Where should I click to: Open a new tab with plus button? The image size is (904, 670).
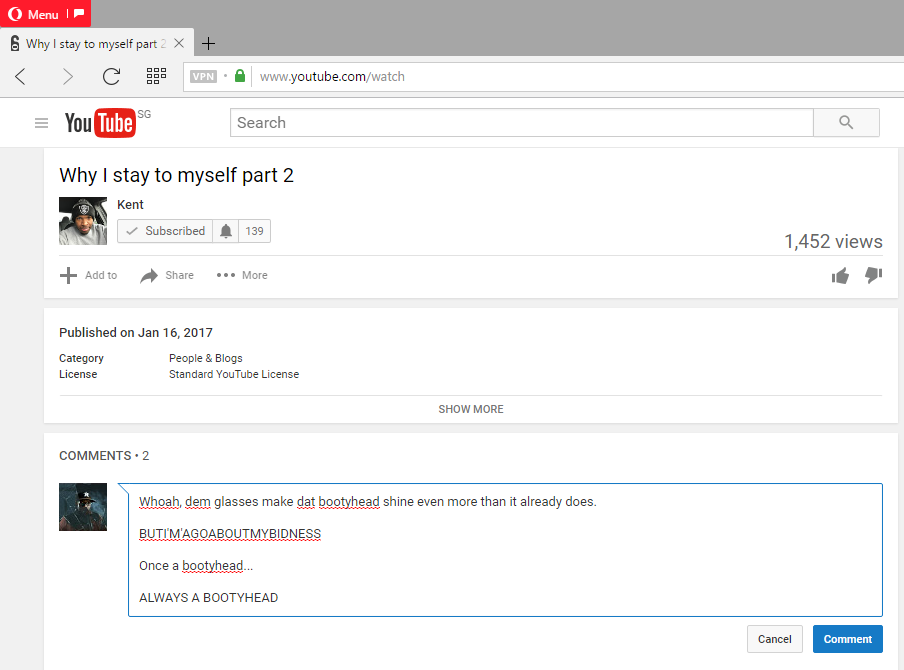[209, 43]
